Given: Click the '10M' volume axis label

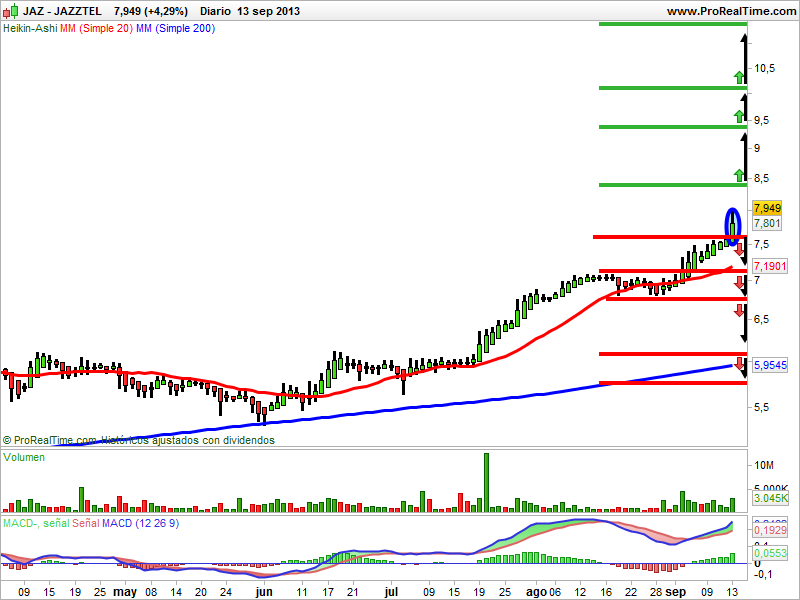Looking at the screenshot, I should [x=764, y=465].
